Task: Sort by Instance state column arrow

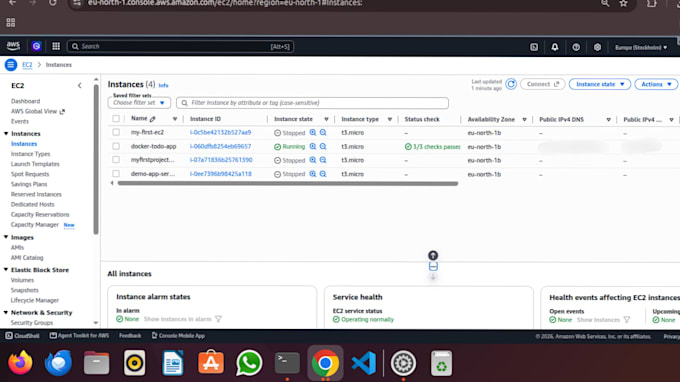Action: [x=326, y=119]
